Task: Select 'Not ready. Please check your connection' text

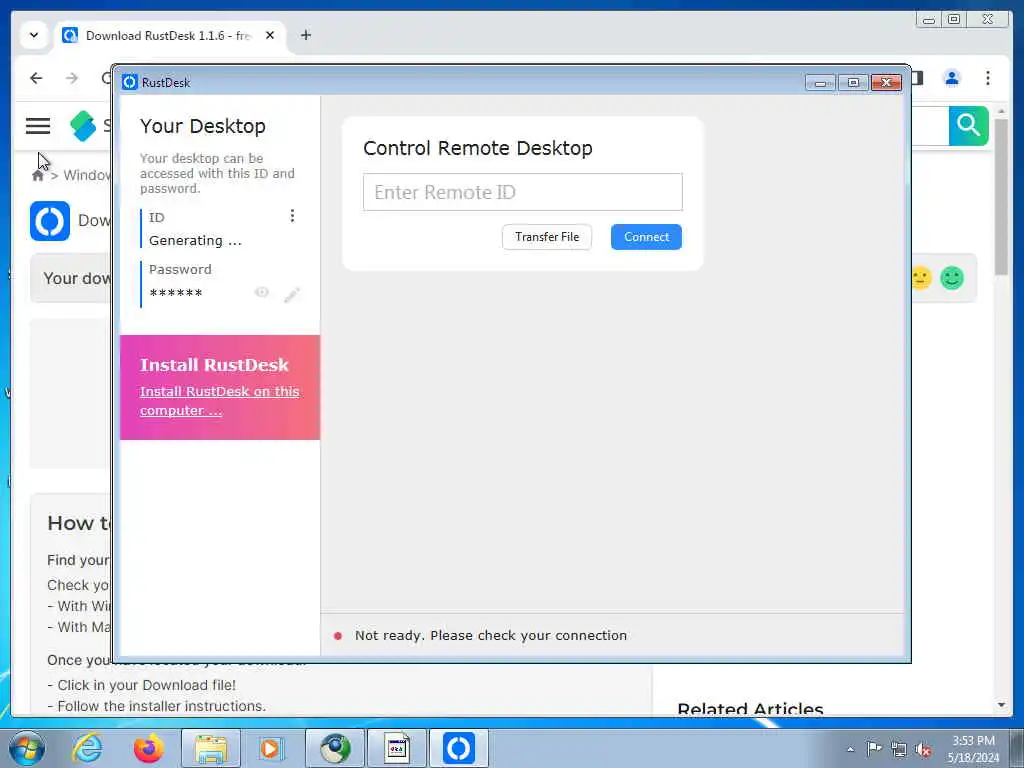Action: (x=490, y=635)
